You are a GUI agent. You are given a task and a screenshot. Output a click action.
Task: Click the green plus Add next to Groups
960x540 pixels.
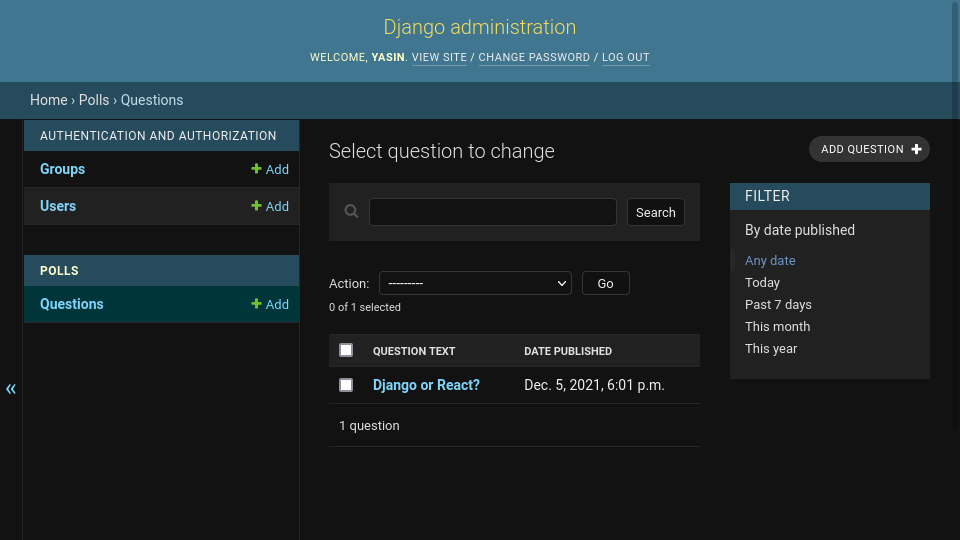(x=270, y=169)
